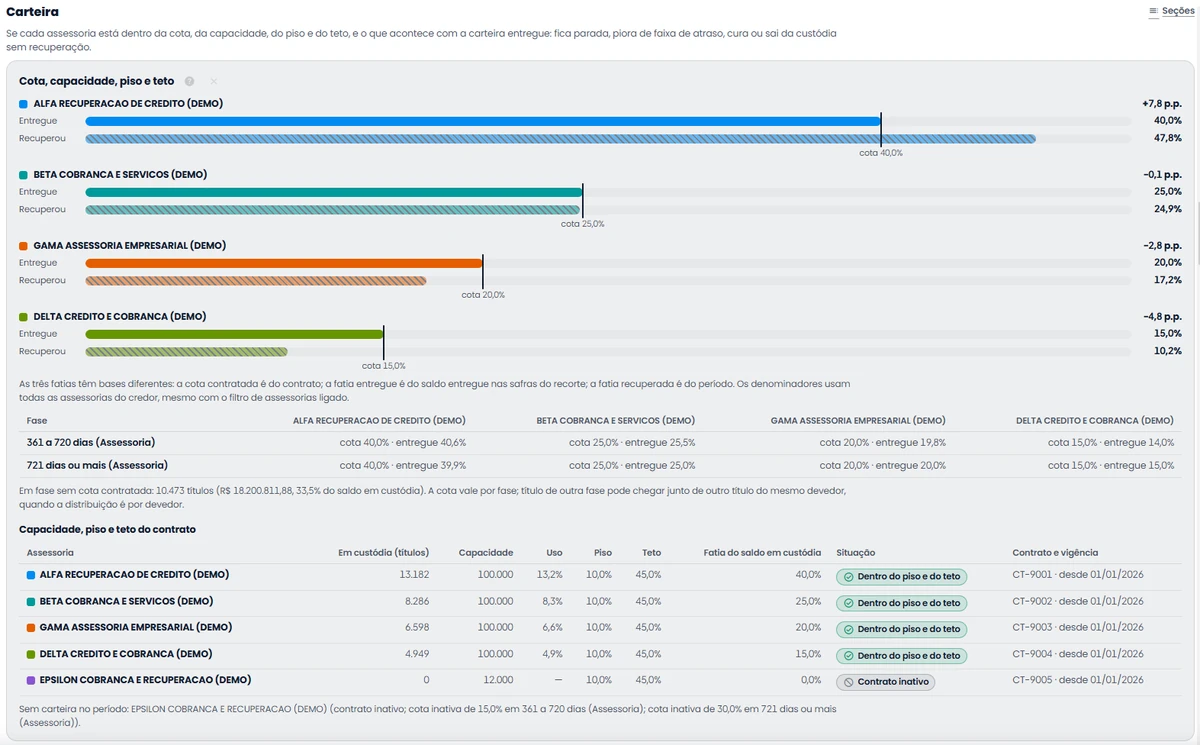Click the 'cota 25,0%' marker label

582,224
